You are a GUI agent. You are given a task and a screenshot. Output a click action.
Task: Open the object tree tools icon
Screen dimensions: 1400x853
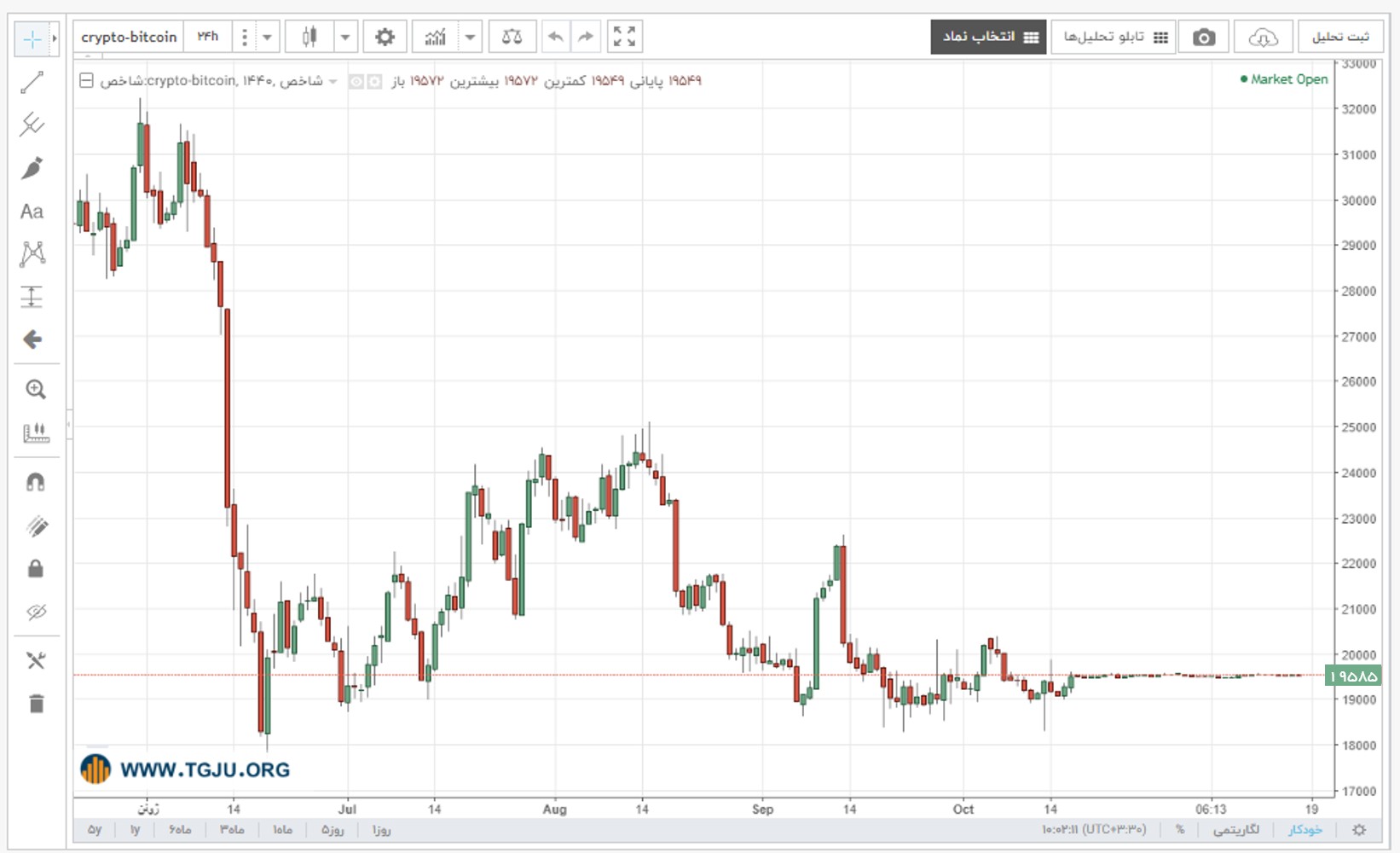[36, 660]
